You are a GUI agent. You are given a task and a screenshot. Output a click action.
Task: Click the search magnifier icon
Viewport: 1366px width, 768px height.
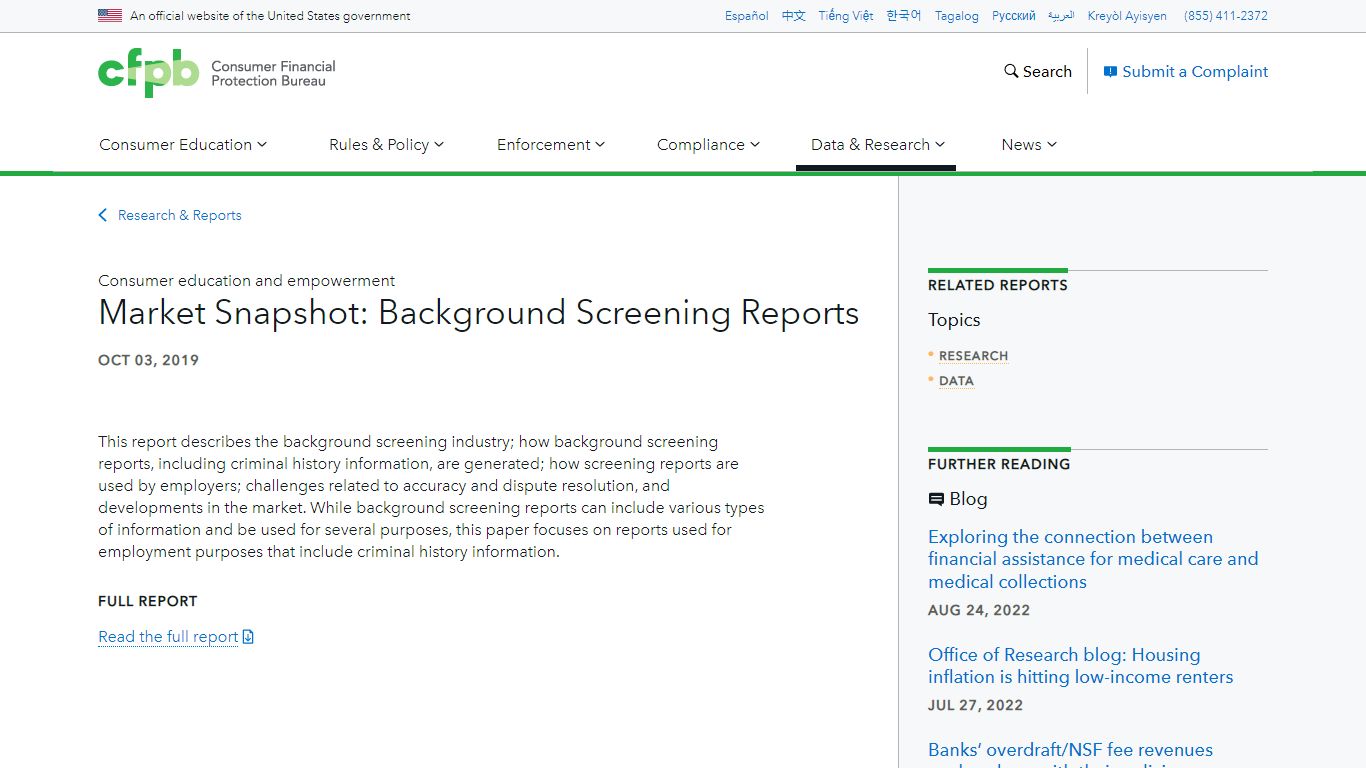click(1011, 71)
